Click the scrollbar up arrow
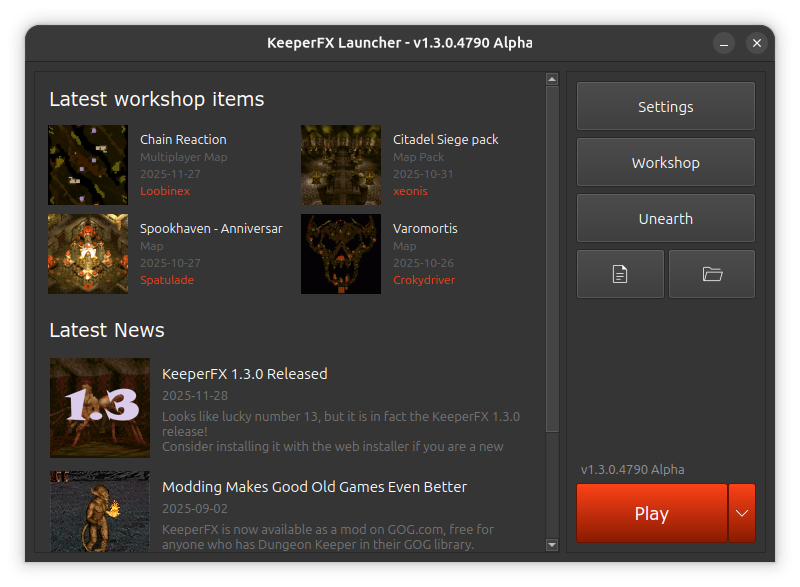This screenshot has width=800, height=587. tap(551, 79)
